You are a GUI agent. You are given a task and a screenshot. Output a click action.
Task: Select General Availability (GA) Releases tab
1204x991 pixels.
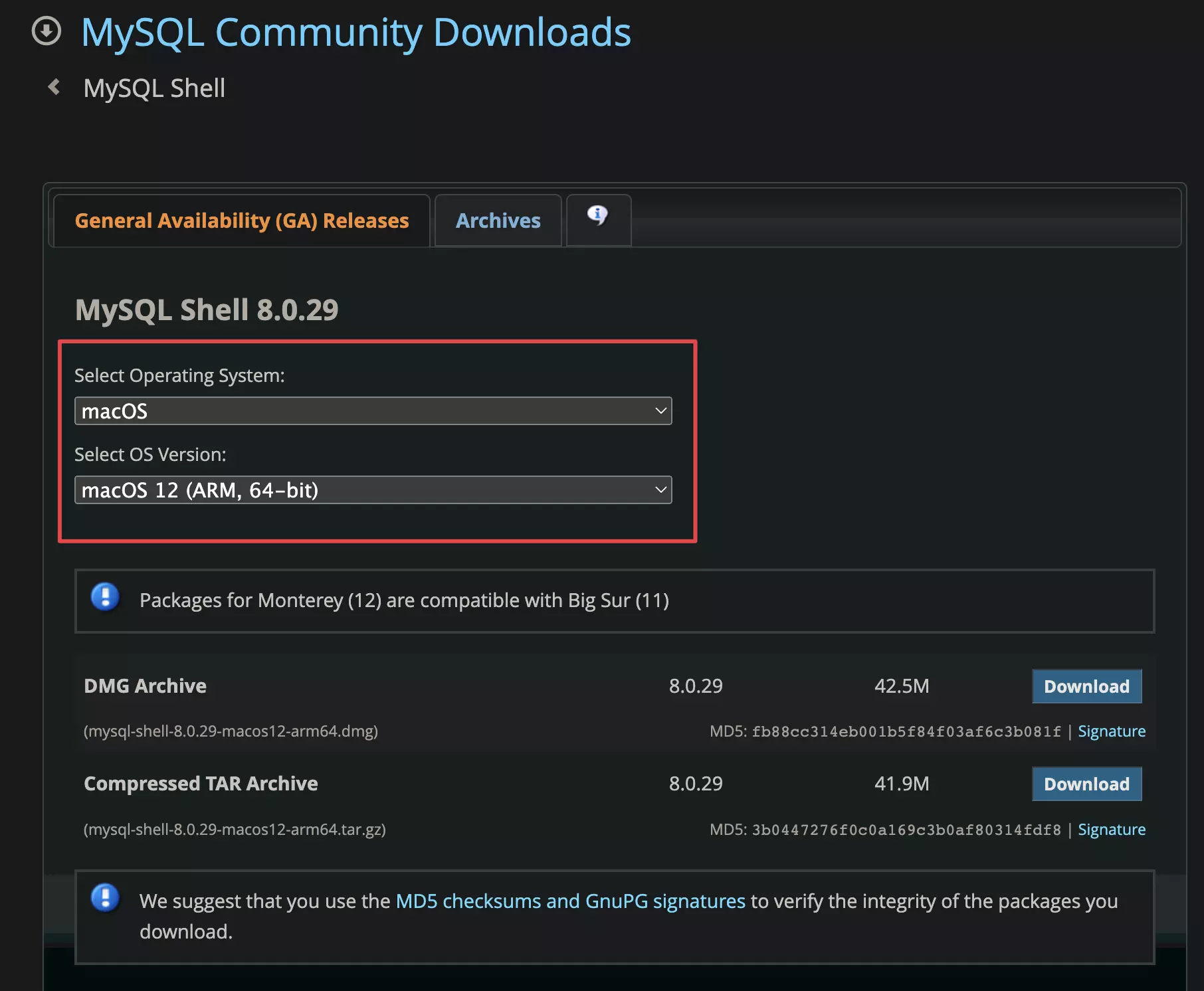click(x=242, y=221)
